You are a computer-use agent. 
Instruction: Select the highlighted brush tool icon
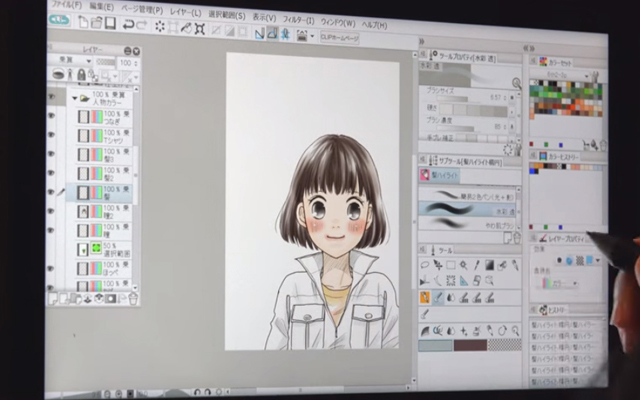pos(425,297)
